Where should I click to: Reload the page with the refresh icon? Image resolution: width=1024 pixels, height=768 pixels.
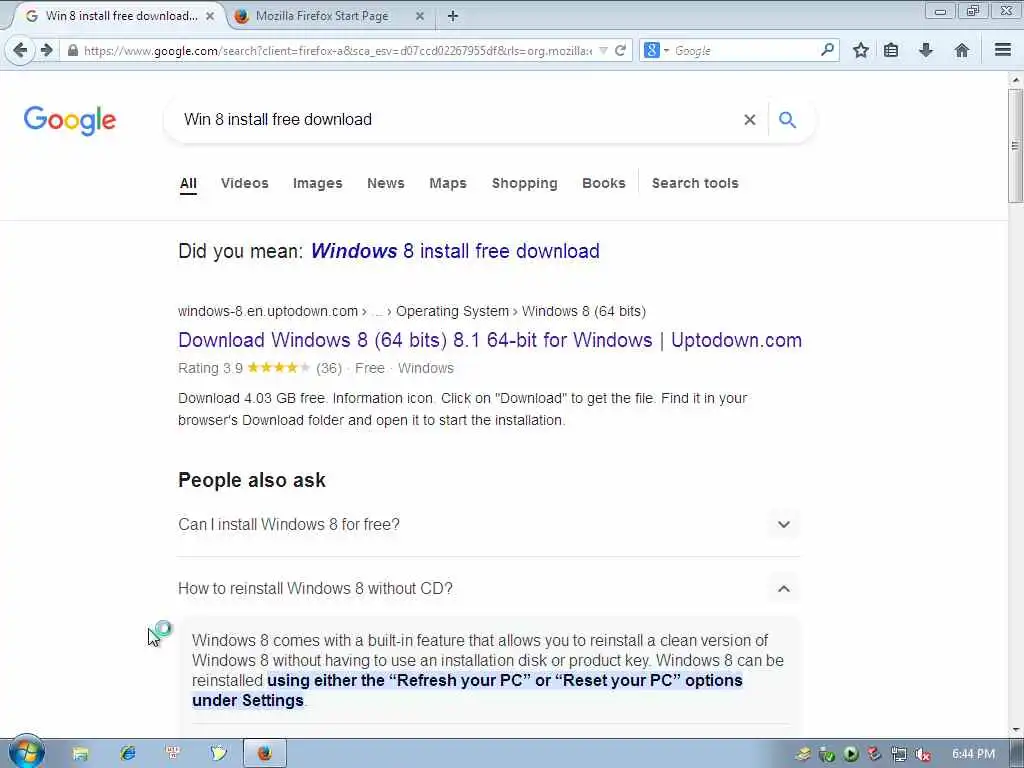pyautogui.click(x=620, y=50)
